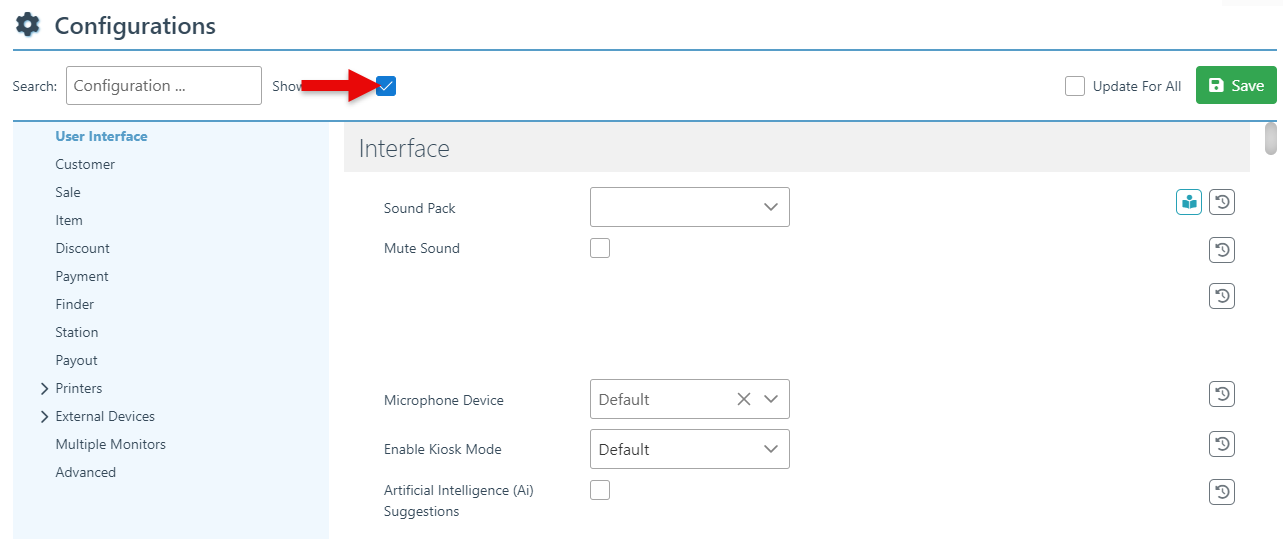Viewport: 1283px width, 539px height.
Task: Click the blue book icon beside Sound Pack
Action: click(x=1188, y=203)
